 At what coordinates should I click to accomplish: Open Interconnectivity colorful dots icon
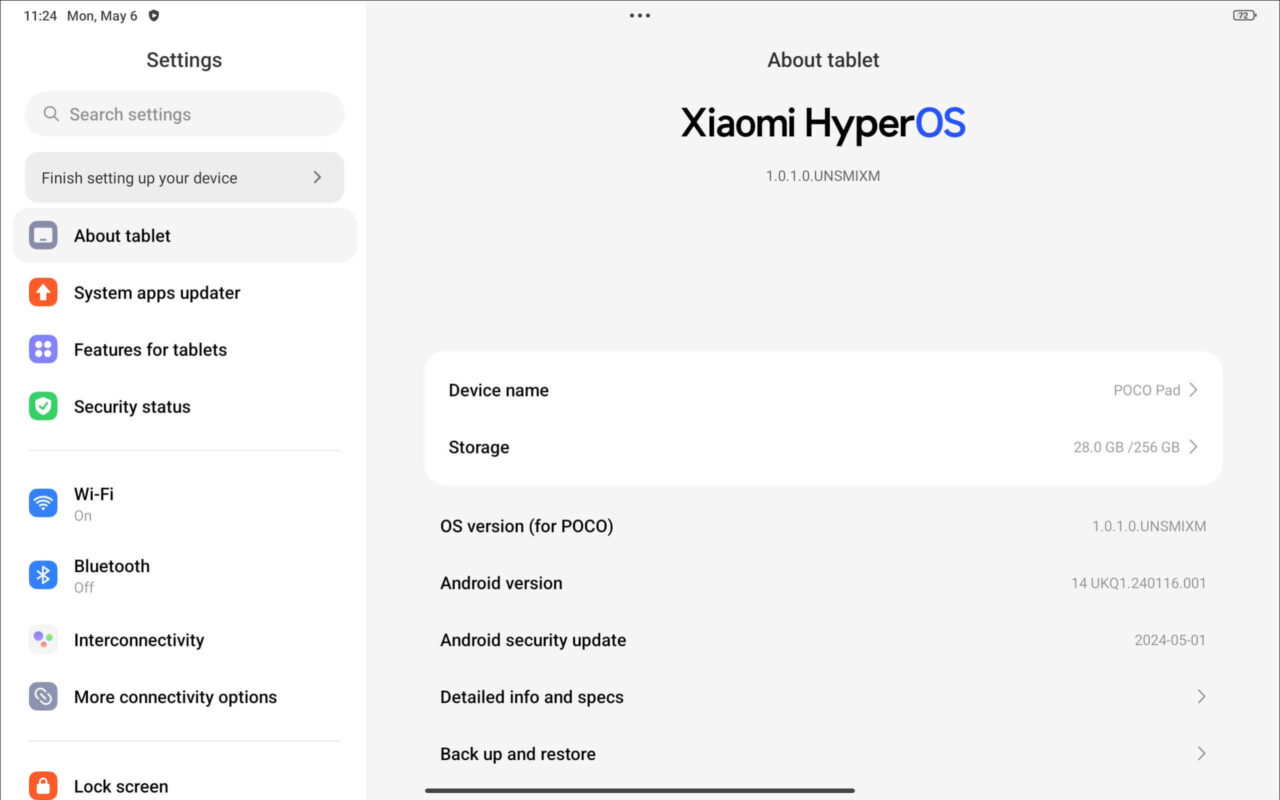coord(43,640)
